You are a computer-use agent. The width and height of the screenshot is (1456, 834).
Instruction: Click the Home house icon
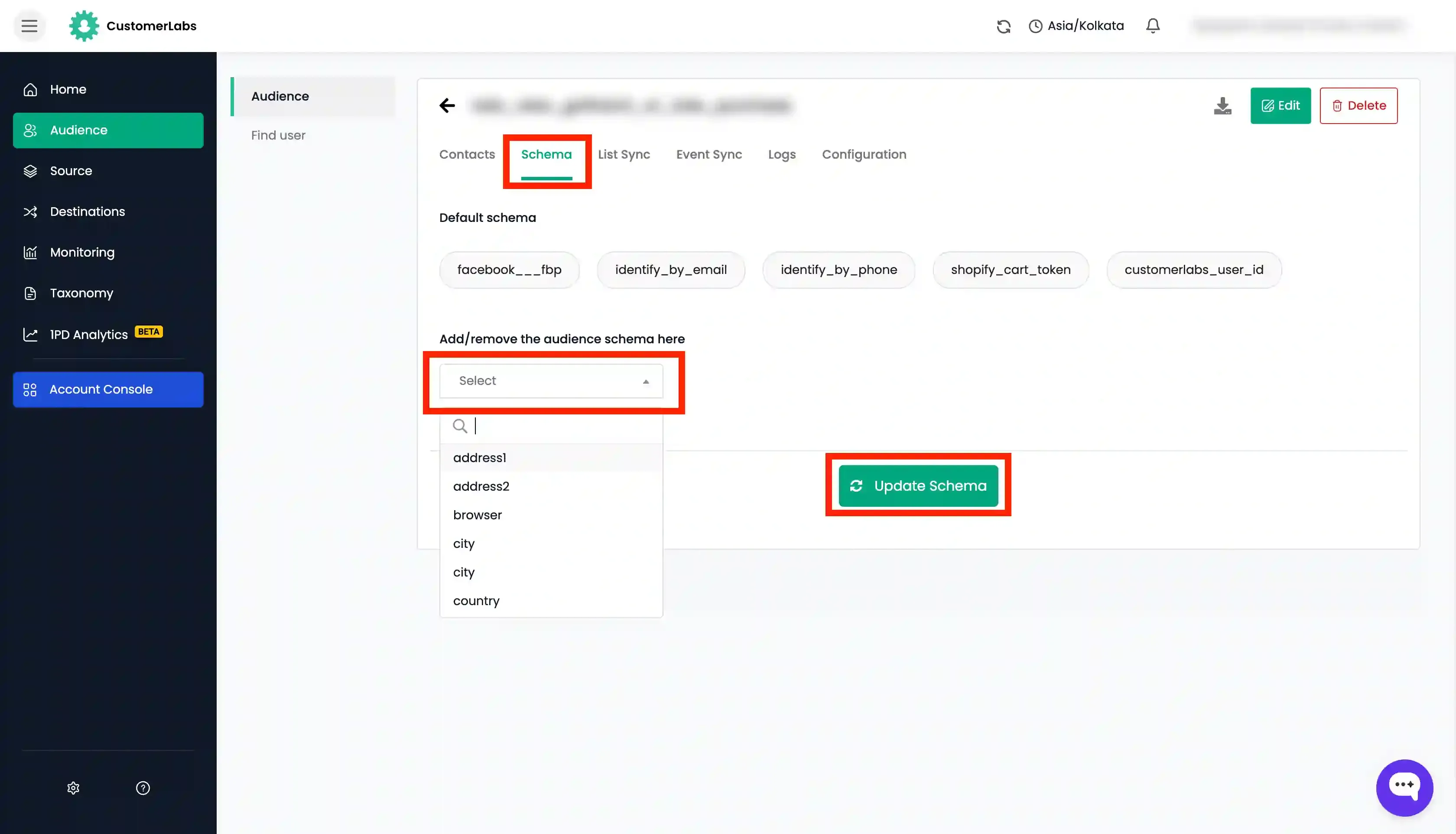[x=30, y=89]
